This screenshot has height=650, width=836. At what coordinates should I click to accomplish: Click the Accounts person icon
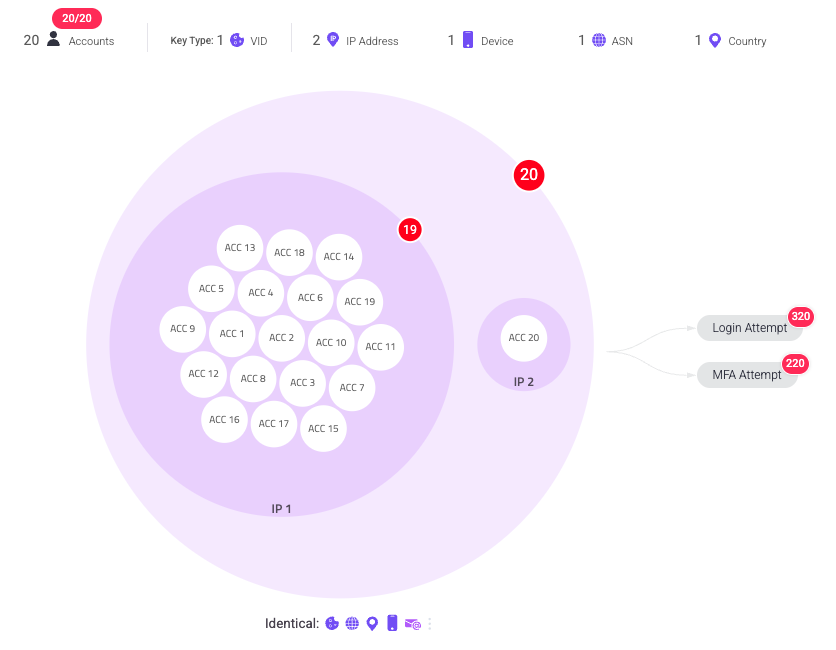point(54,40)
